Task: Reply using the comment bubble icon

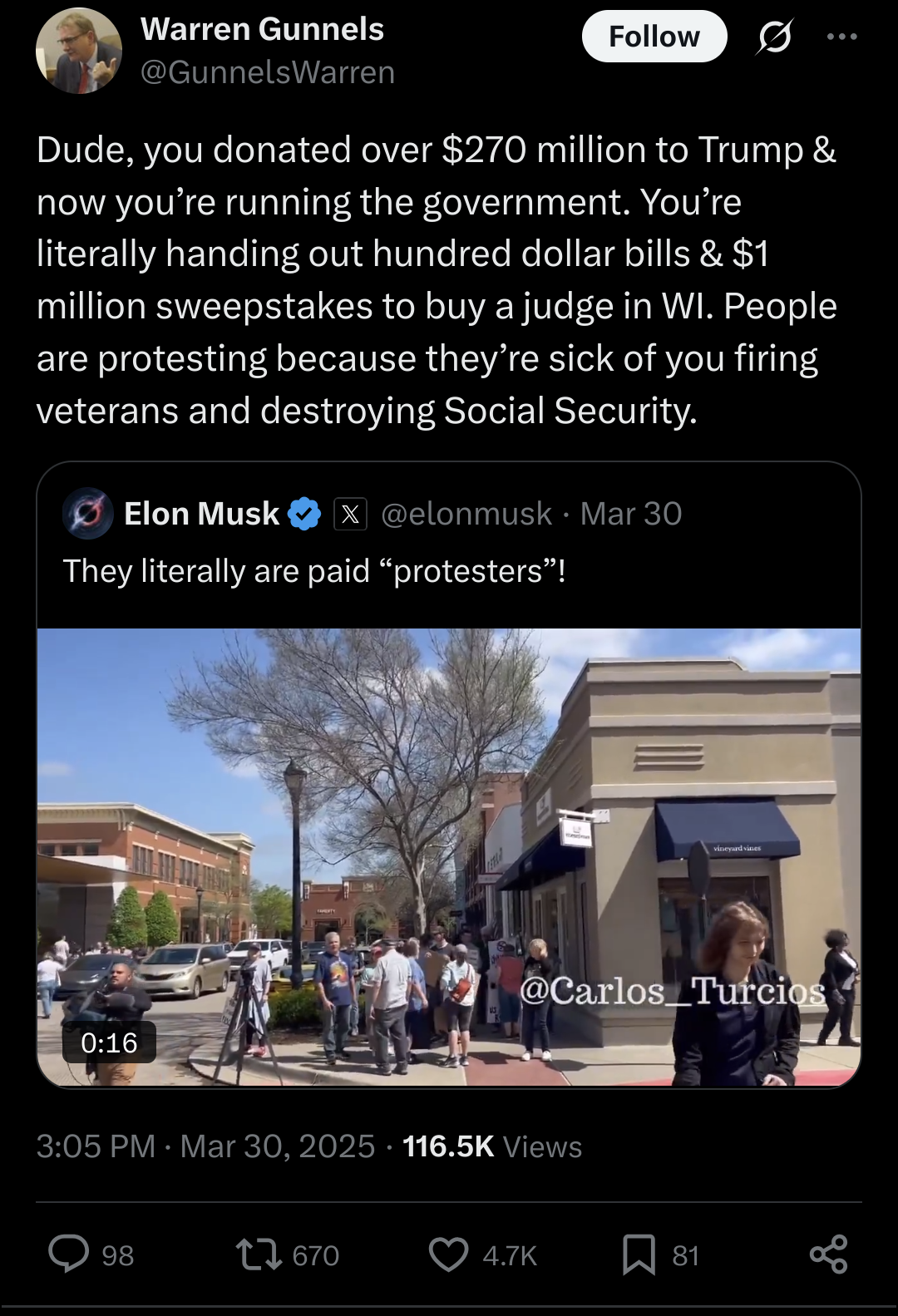Action: pyautogui.click(x=68, y=1254)
